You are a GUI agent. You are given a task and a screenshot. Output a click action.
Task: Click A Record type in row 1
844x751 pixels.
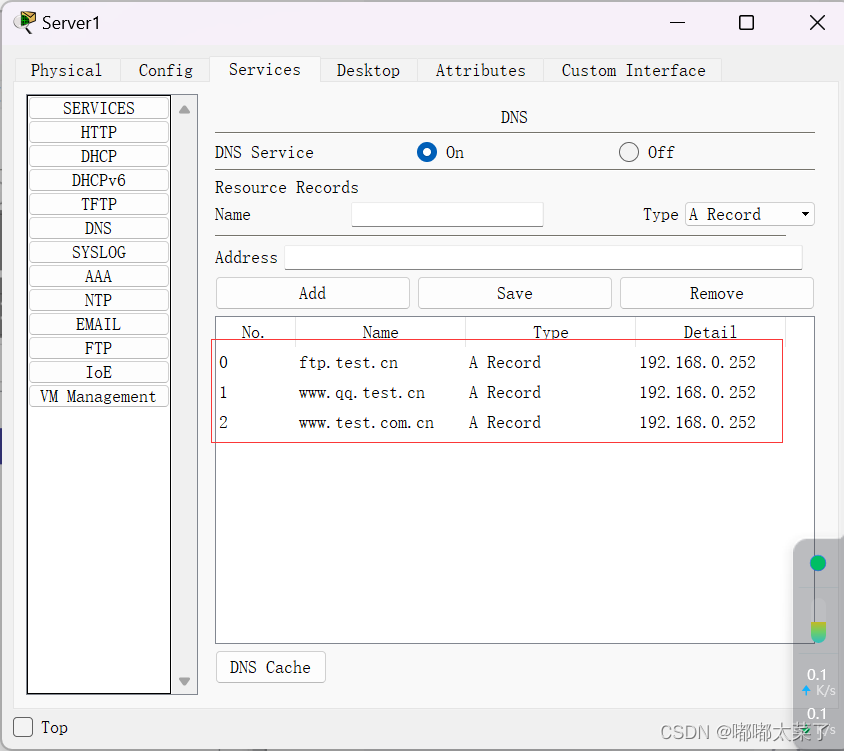click(505, 392)
